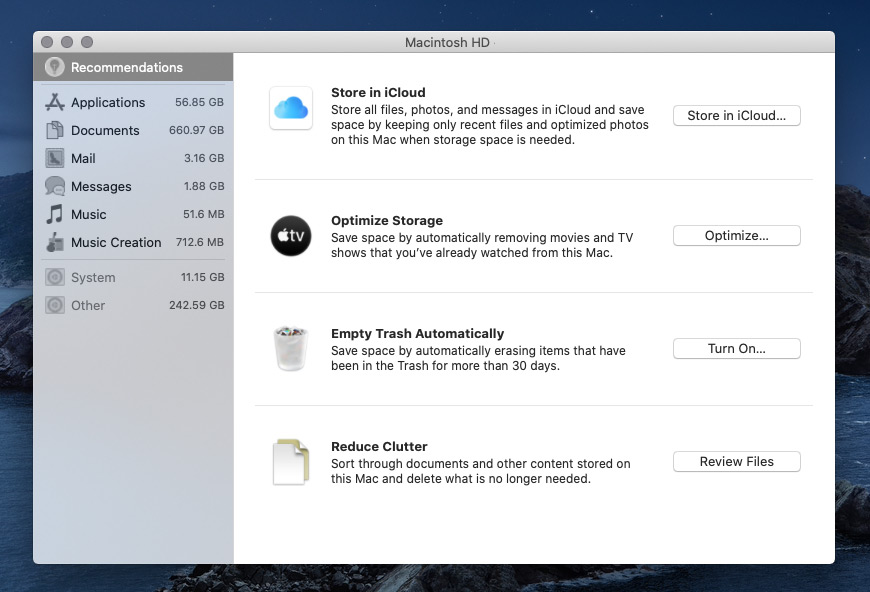870x592 pixels.
Task: Click the Reduce Clutter heading
Action: click(379, 447)
